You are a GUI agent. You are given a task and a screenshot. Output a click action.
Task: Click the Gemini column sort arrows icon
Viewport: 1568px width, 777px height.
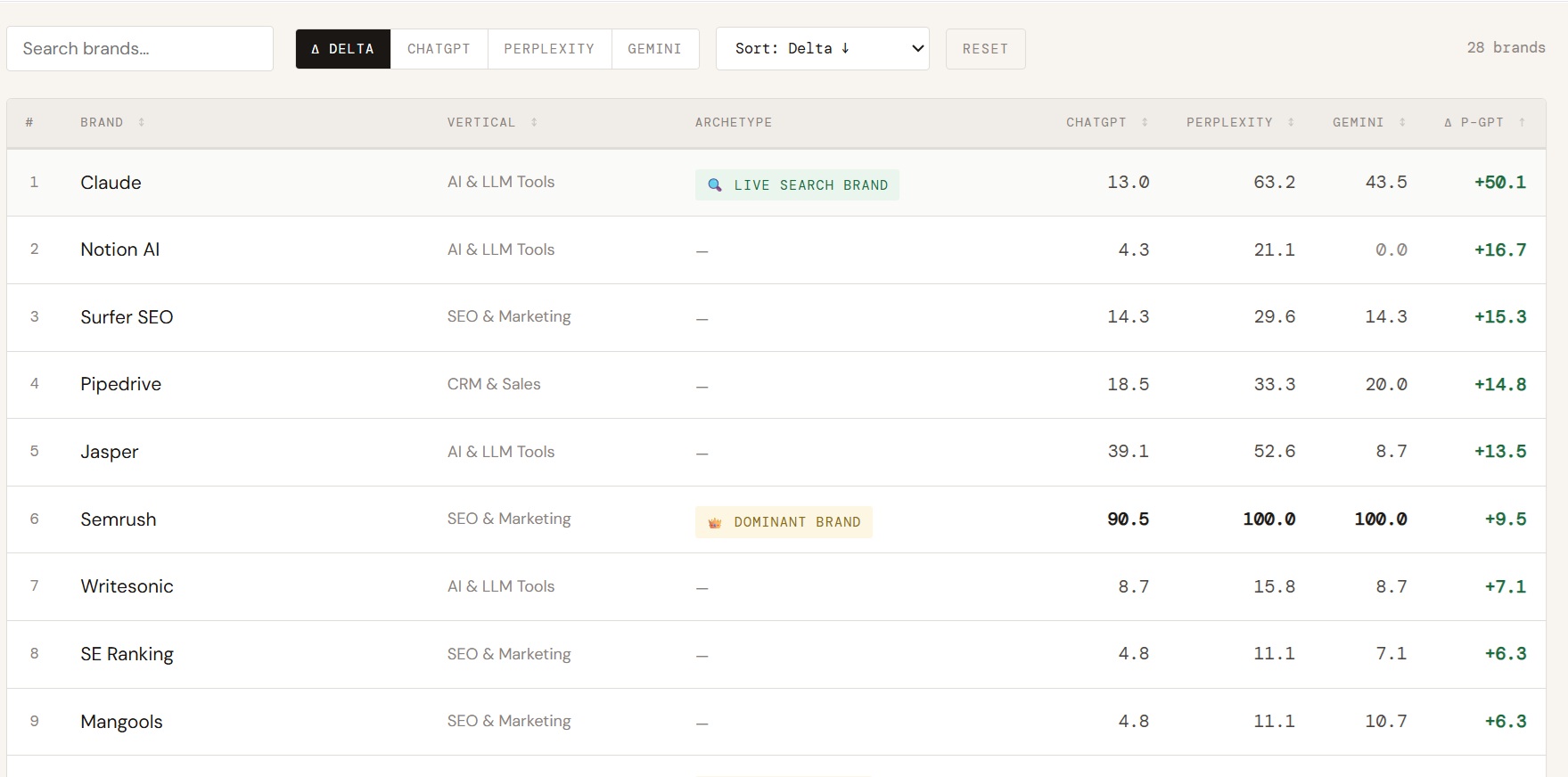(x=1402, y=123)
